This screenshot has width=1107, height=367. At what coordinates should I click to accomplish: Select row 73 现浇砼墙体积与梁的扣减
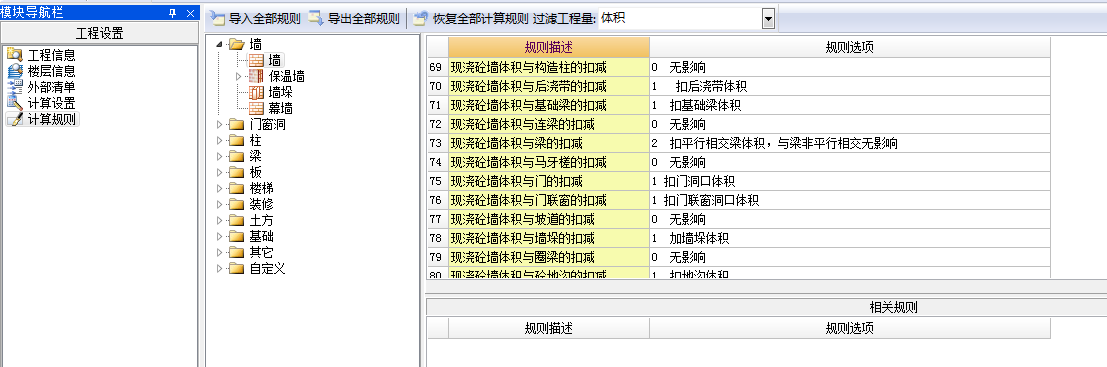[549, 143]
